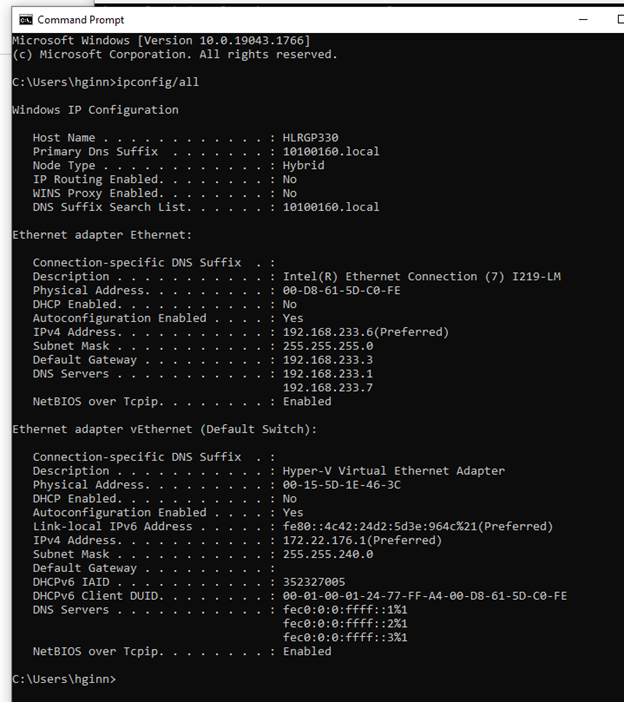Click the Command Prompt title bar text
Screen dimensions: 624x702
point(80,19)
